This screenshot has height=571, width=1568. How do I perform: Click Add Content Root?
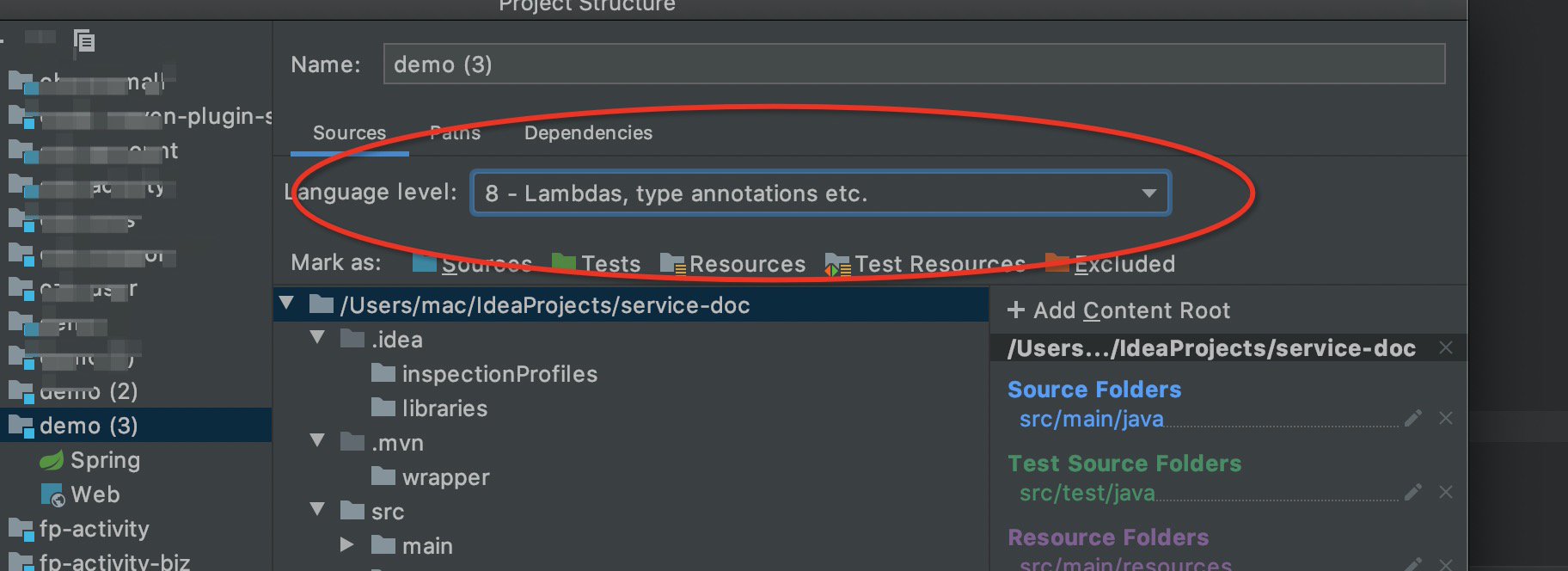(x=1118, y=310)
